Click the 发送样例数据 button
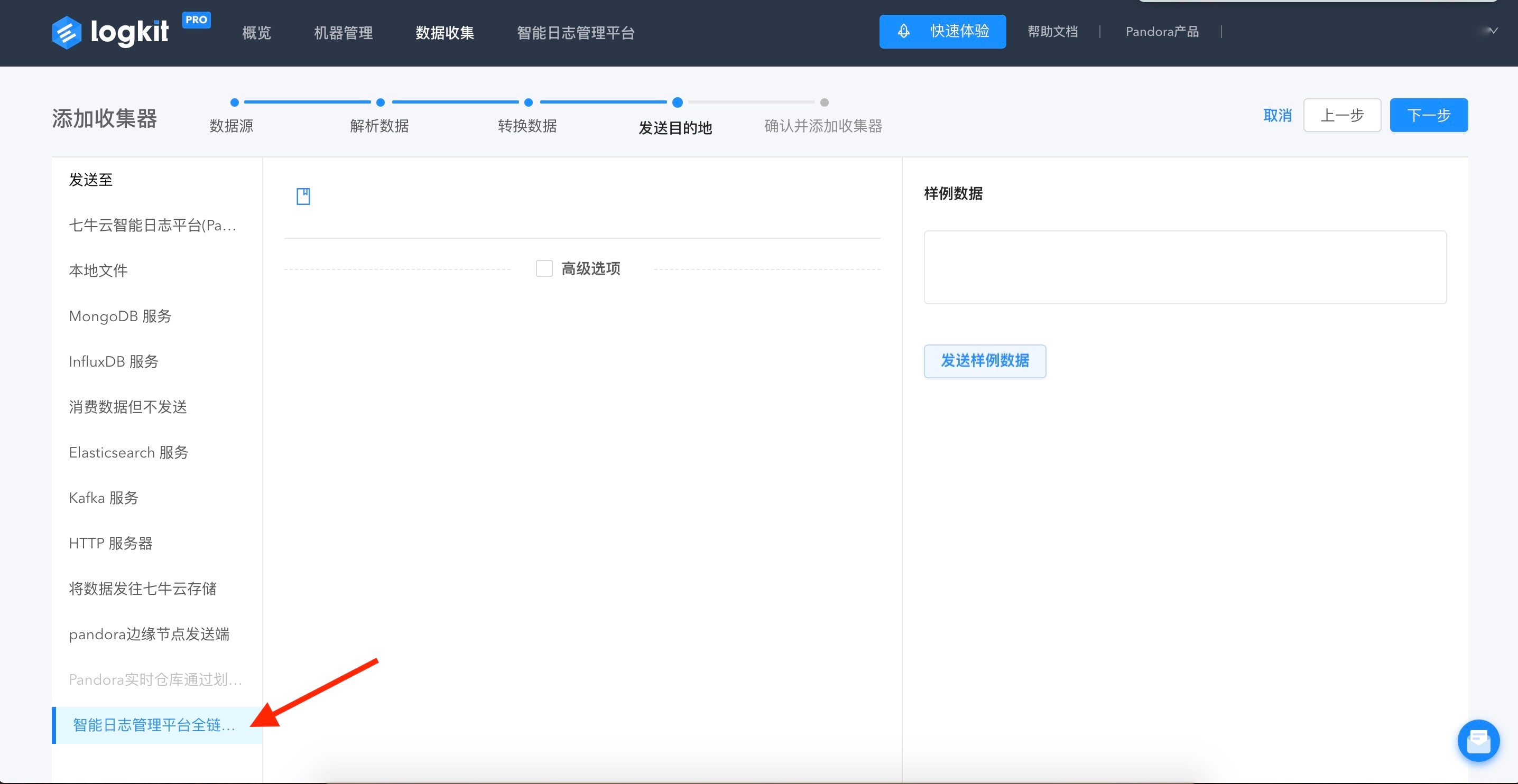Image resolution: width=1518 pixels, height=784 pixels. click(x=985, y=360)
